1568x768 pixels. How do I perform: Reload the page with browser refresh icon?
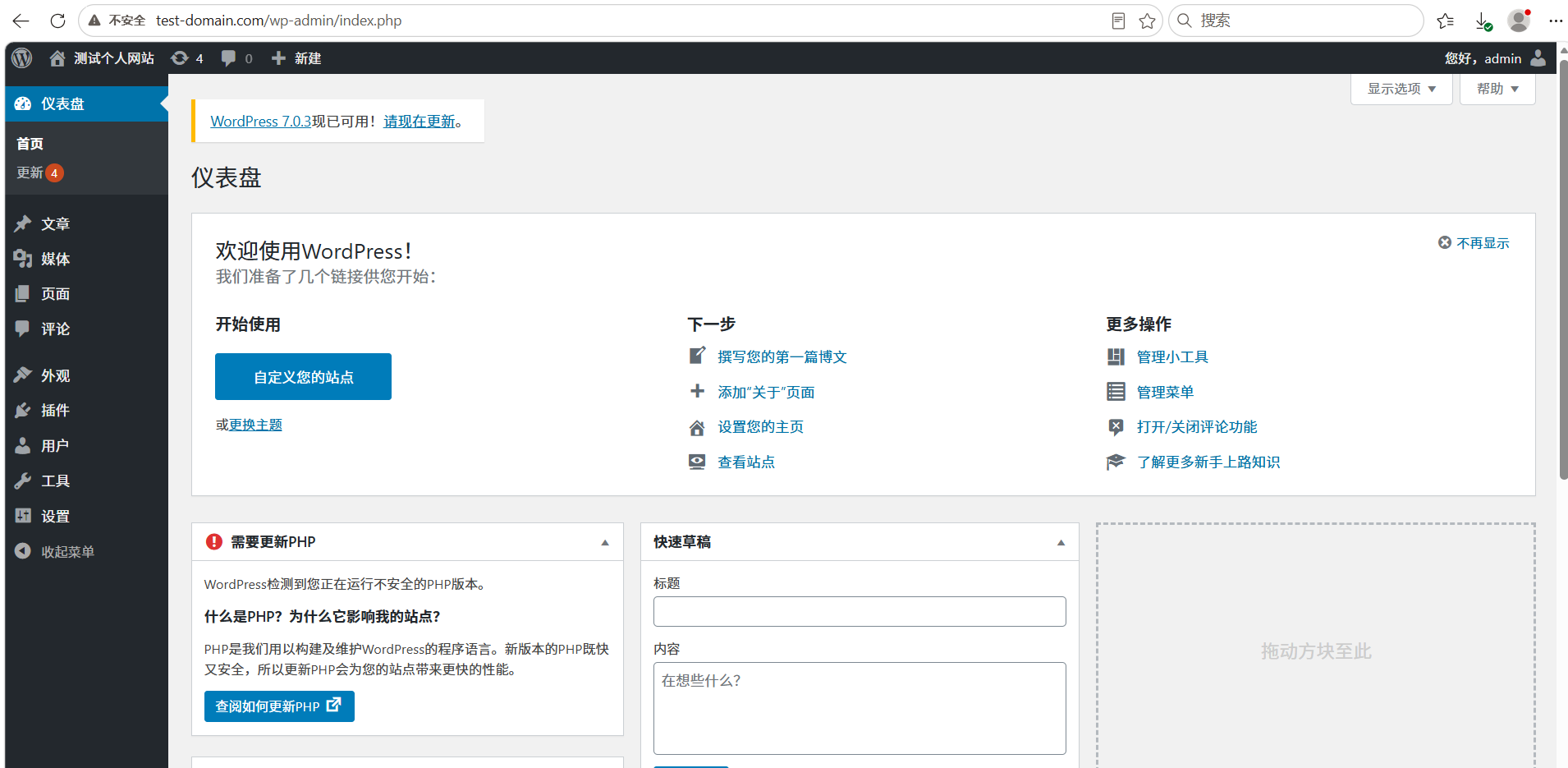point(57,21)
